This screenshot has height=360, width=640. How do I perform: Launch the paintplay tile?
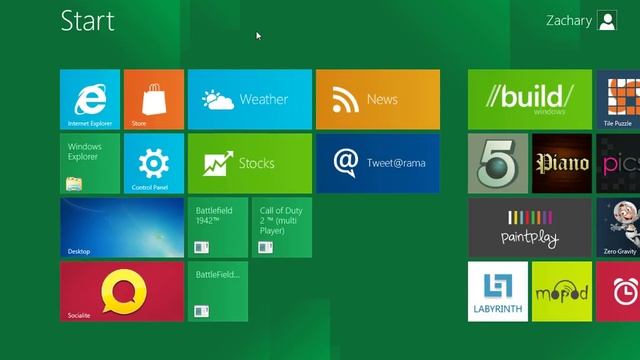530,227
